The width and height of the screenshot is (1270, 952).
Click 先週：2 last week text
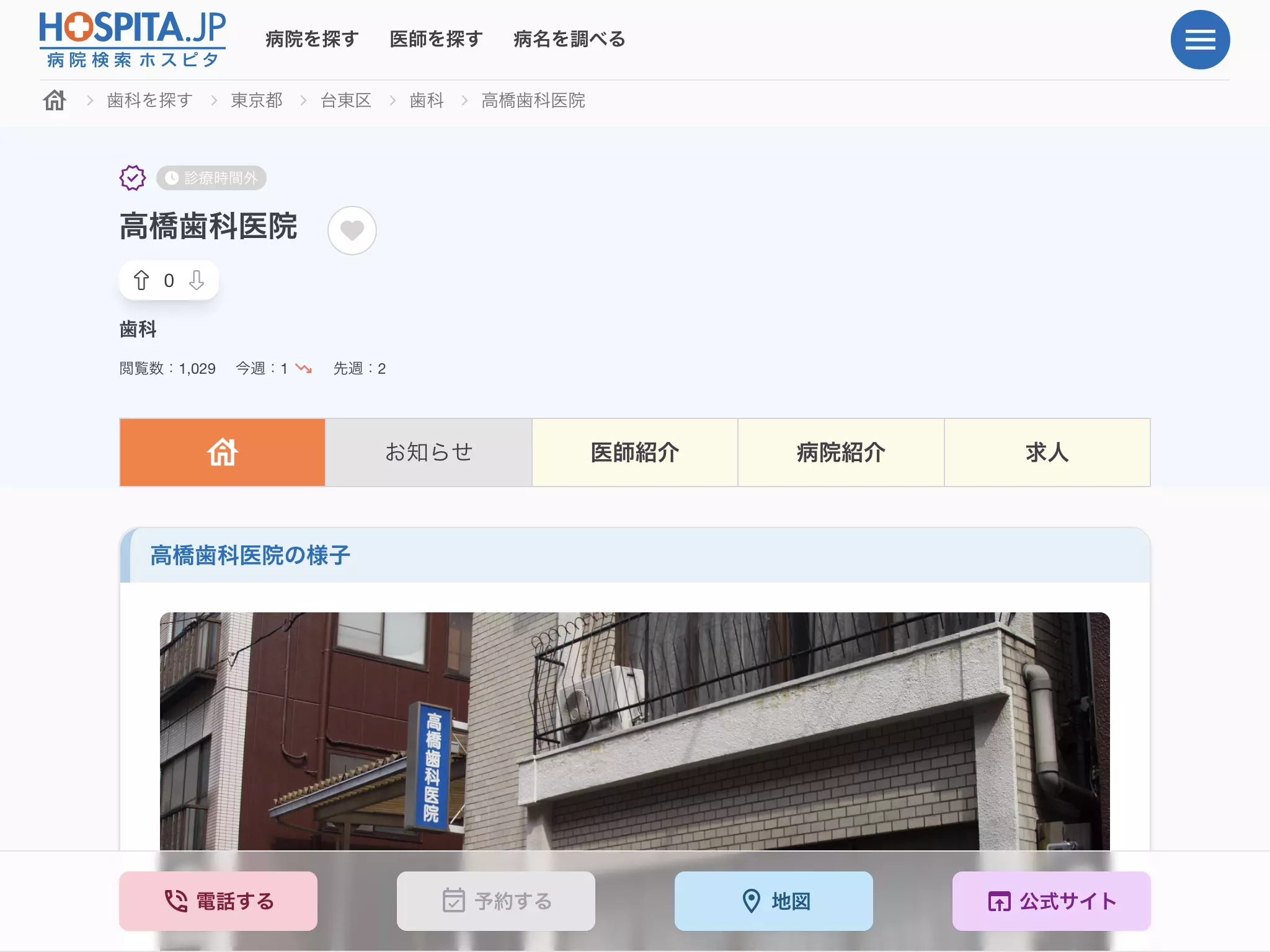[360, 369]
